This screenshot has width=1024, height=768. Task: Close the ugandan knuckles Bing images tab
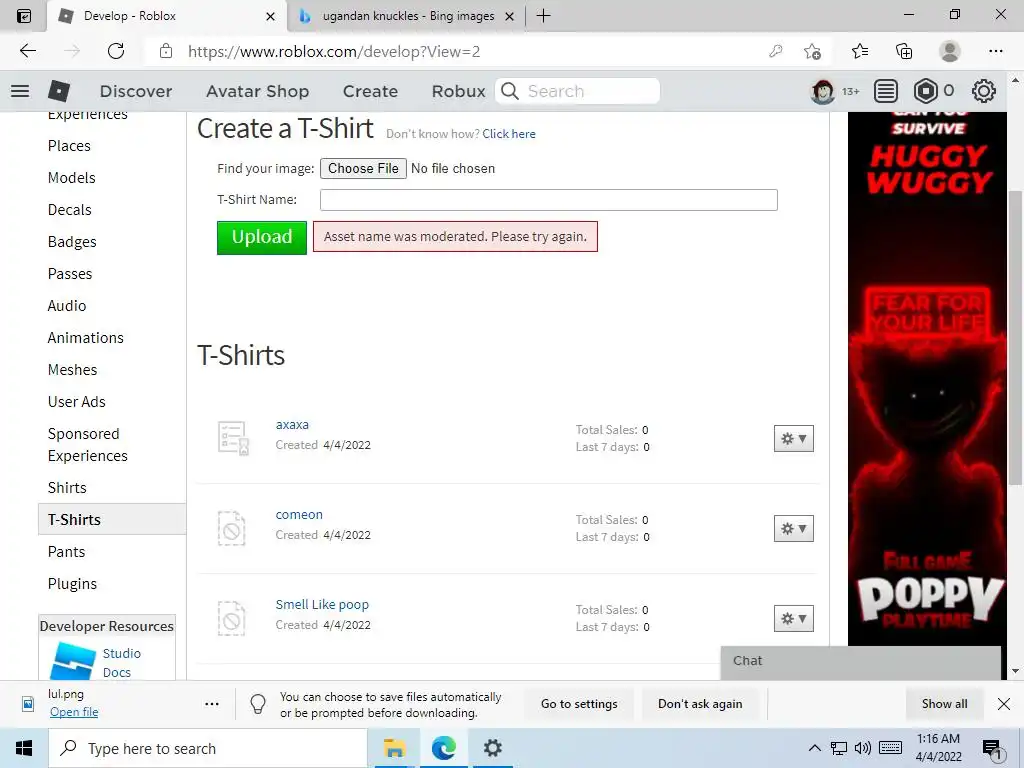click(x=510, y=16)
